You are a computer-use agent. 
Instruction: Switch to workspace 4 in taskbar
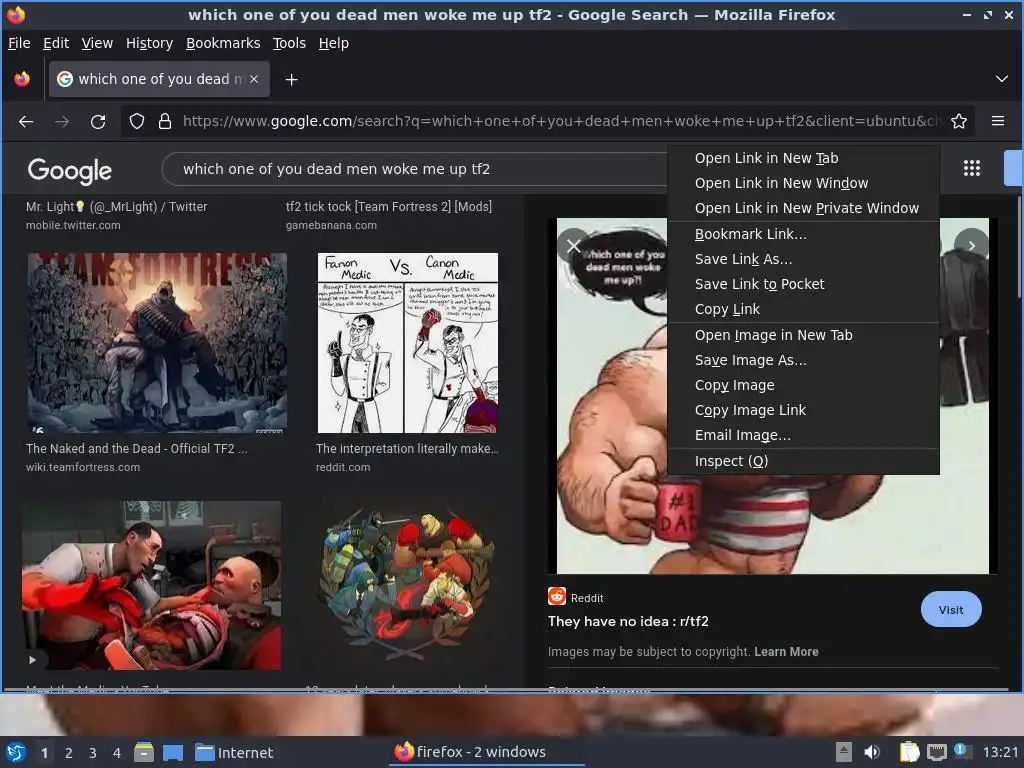tap(117, 753)
